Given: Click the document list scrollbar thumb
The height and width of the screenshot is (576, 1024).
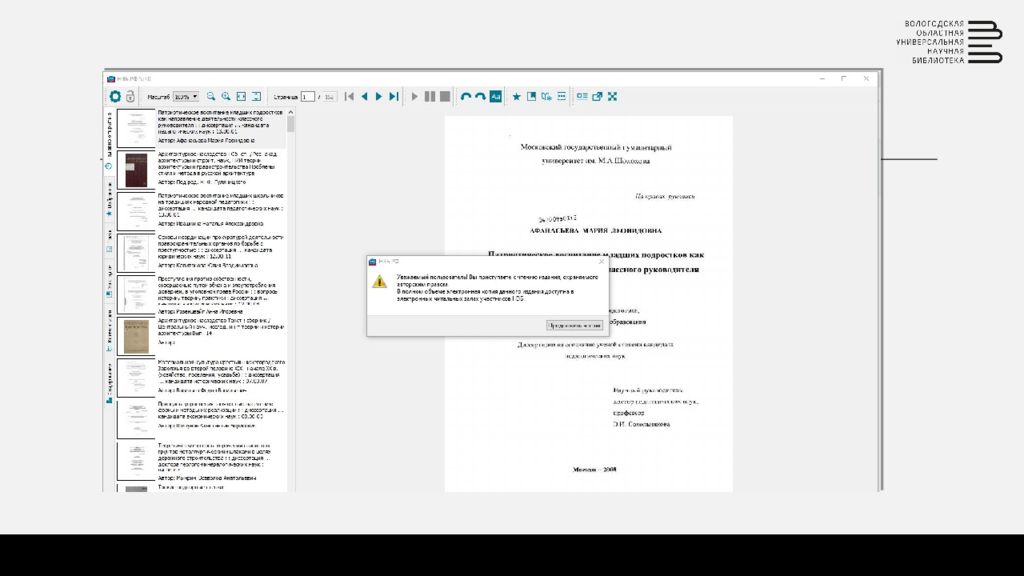Looking at the screenshot, I should click(x=291, y=125).
